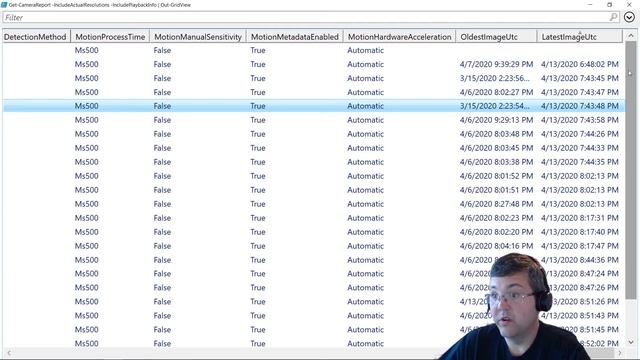
Task: Select cell 3/15/2020 2:23:56
Action: pyautogui.click(x=495, y=78)
